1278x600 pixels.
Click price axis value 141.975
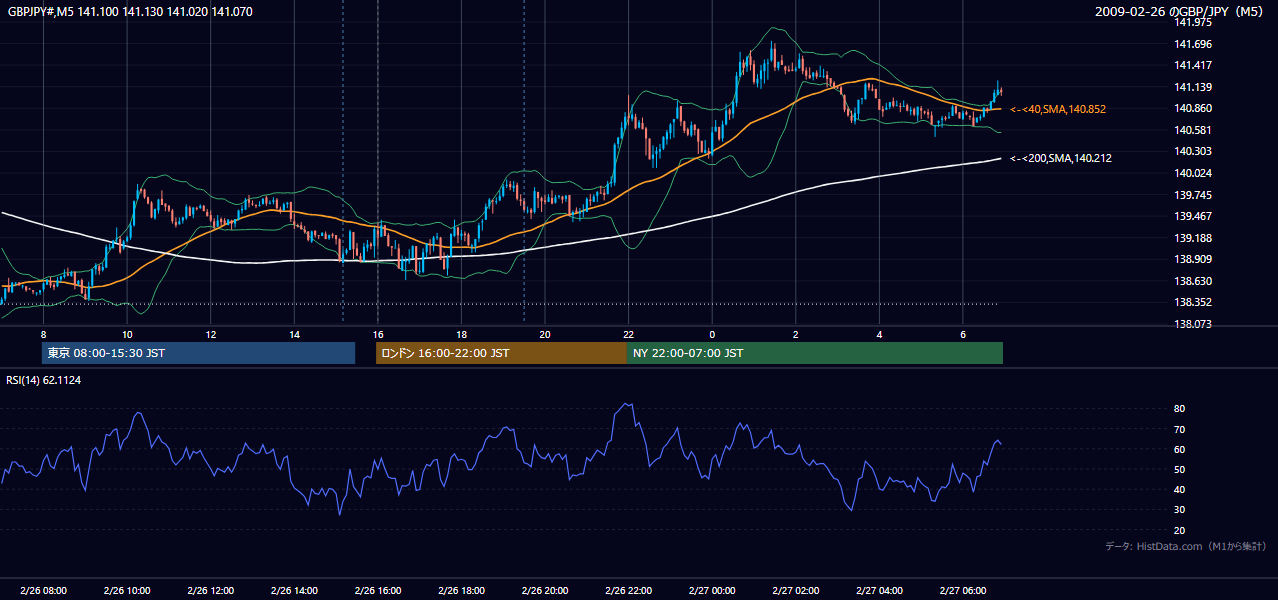click(x=1192, y=23)
